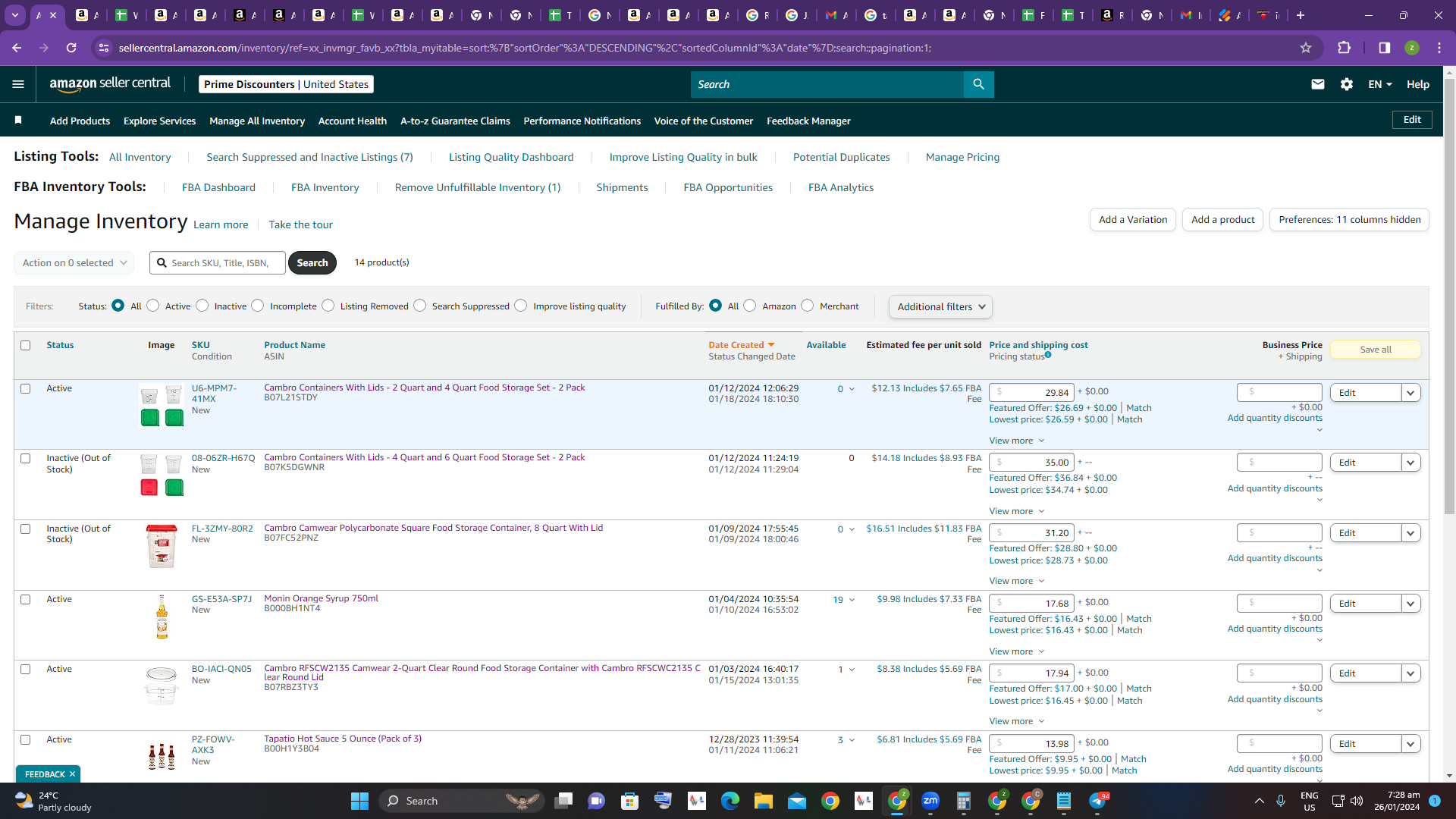Image resolution: width=1456 pixels, height=819 pixels.
Task: Select Amazon fulfilled-by radio
Action: pos(750,306)
